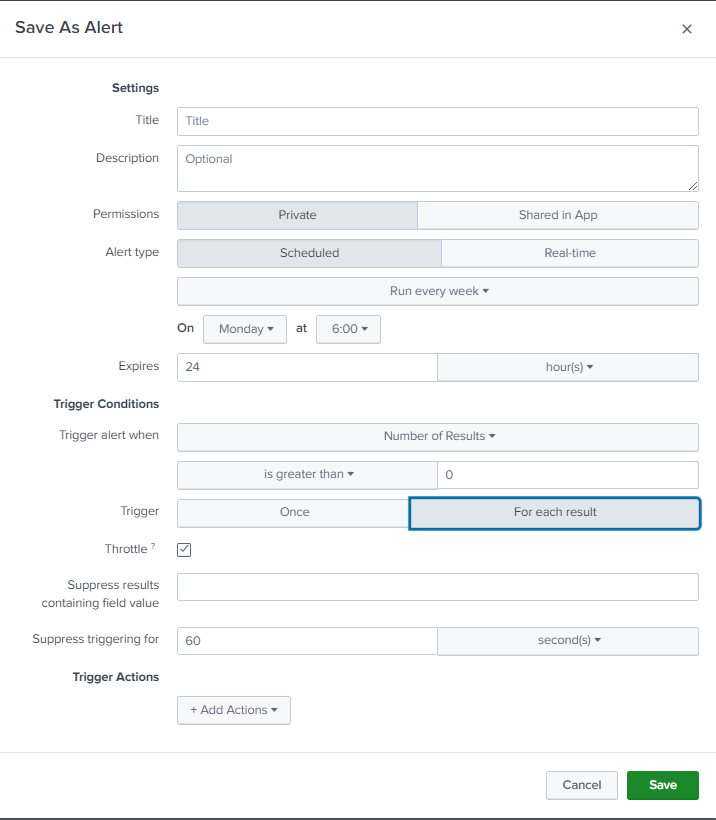The width and height of the screenshot is (716, 820).
Task: Open the second(s) unit dropdown
Action: pyautogui.click(x=568, y=641)
